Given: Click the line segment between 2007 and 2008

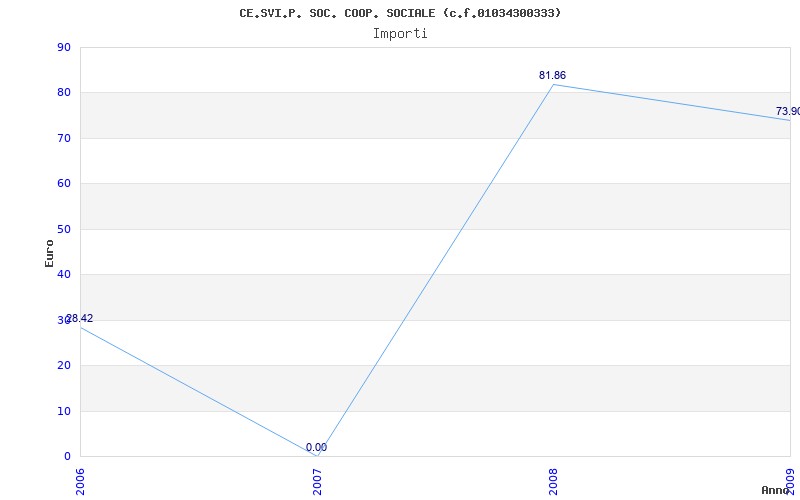Looking at the screenshot, I should tap(435, 270).
